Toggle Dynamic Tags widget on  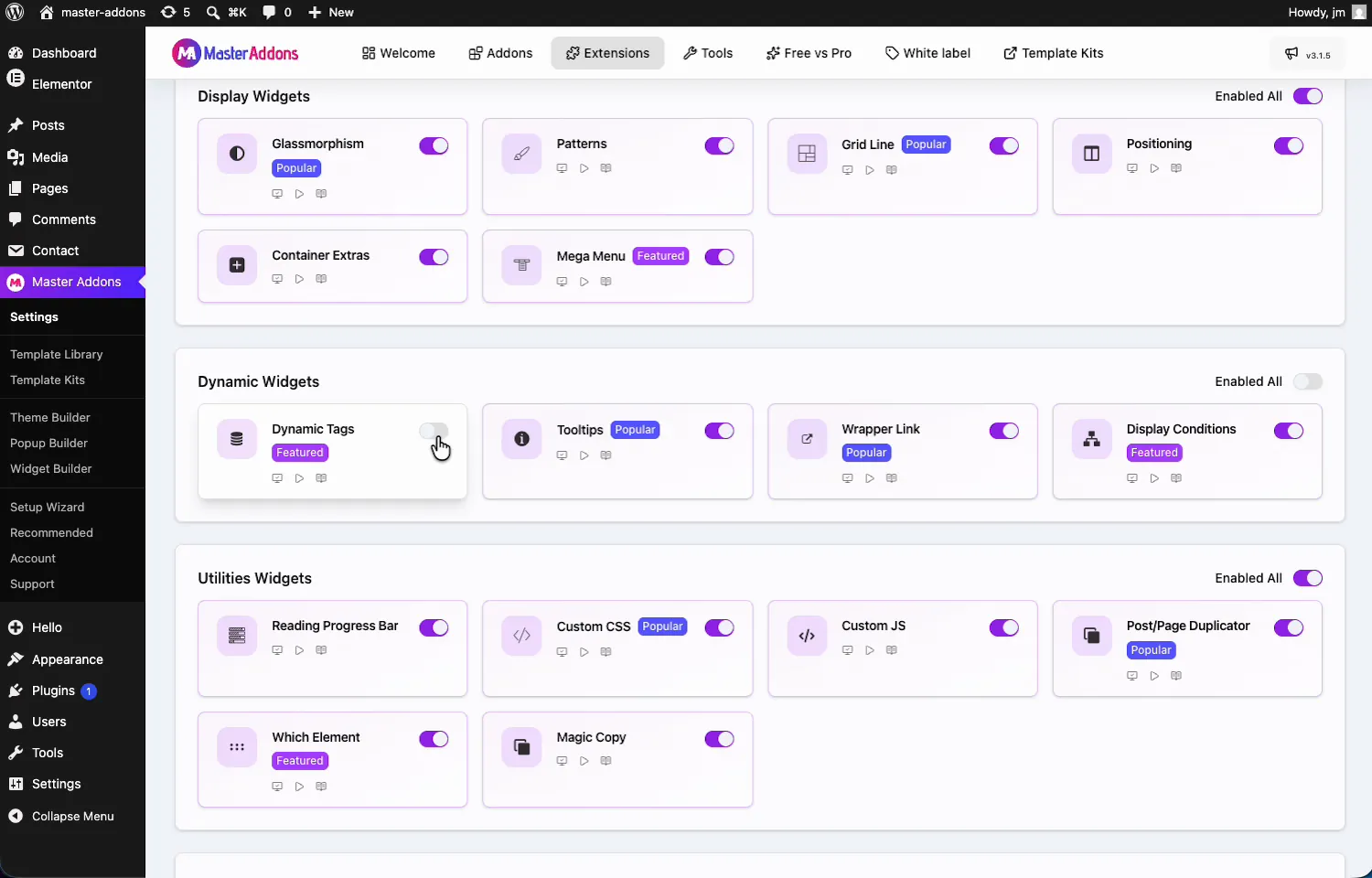coord(434,431)
